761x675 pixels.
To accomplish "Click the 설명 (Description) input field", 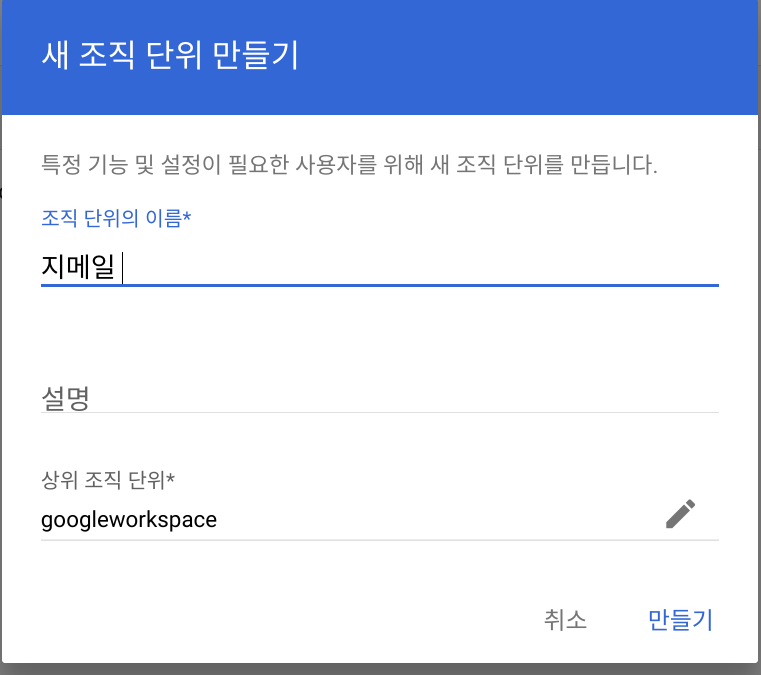I will coord(380,398).
